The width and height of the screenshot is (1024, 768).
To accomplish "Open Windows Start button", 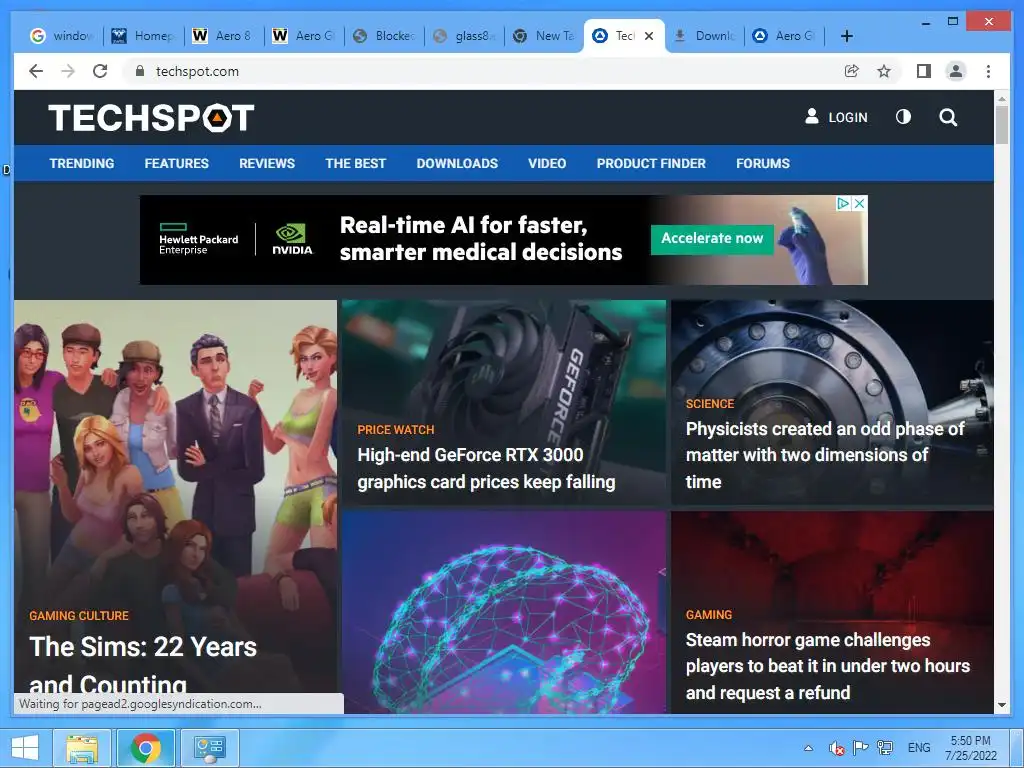I will 25,748.
